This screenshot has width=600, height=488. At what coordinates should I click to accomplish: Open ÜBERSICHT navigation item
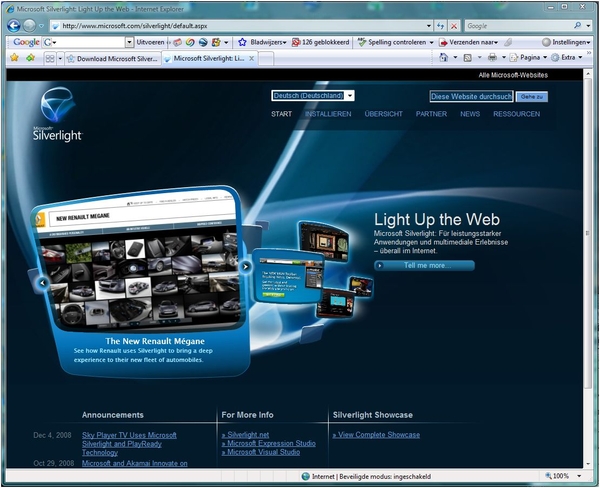pyautogui.click(x=383, y=114)
